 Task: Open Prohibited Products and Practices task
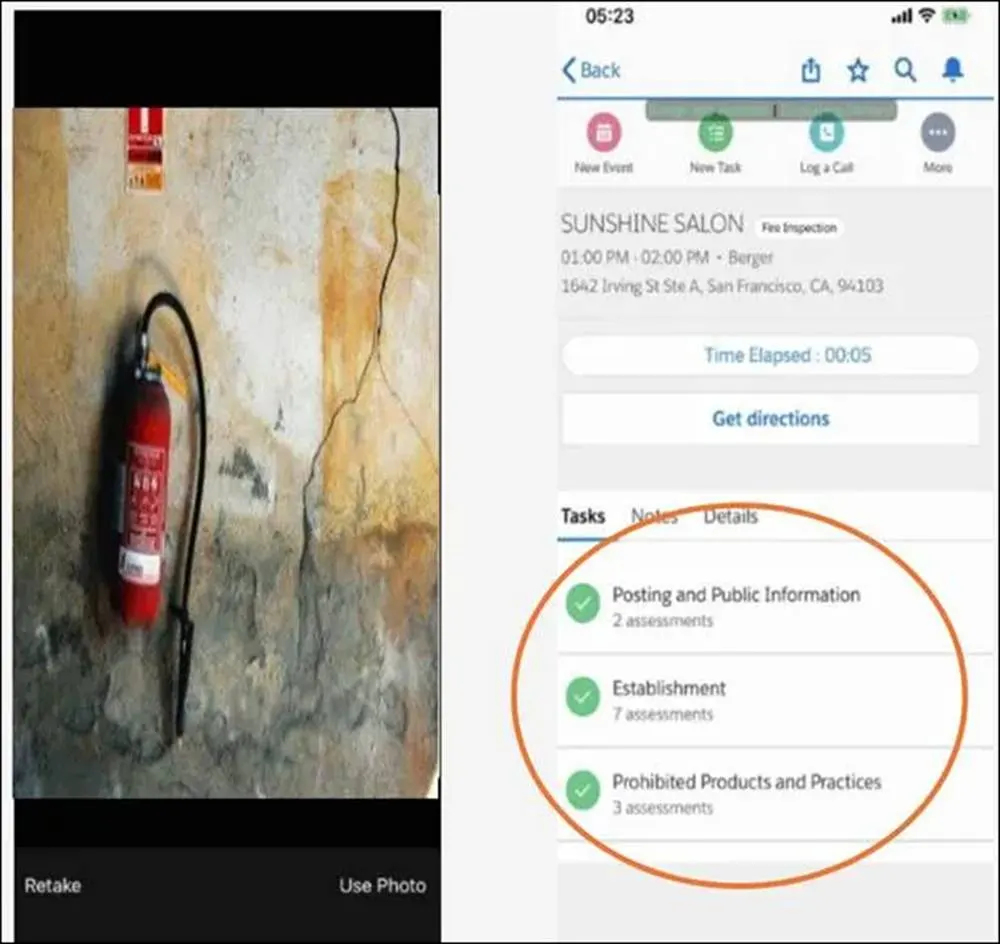[x=775, y=793]
